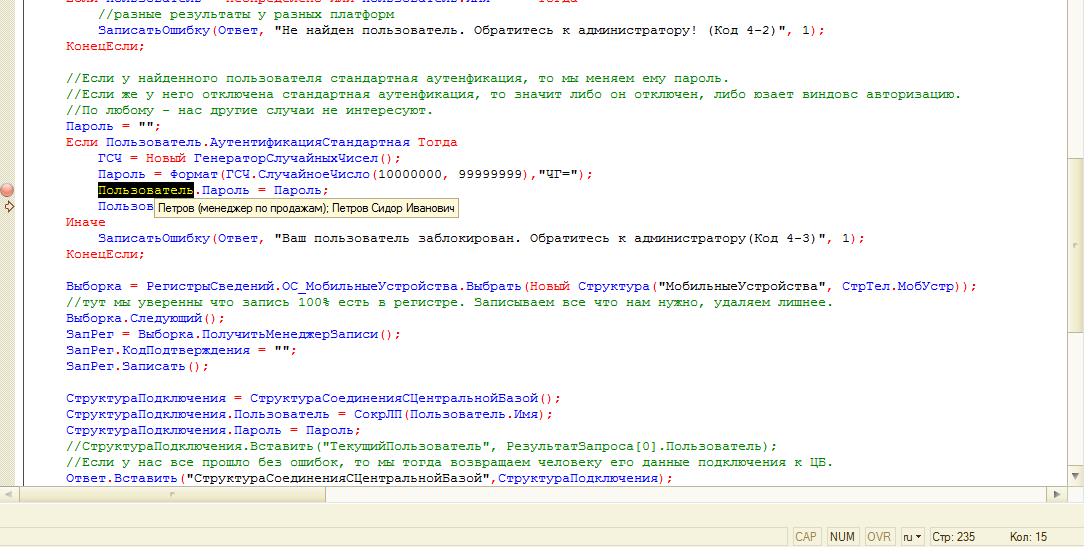
Task: Place cursor on the Иначе keyword
Action: (85, 222)
